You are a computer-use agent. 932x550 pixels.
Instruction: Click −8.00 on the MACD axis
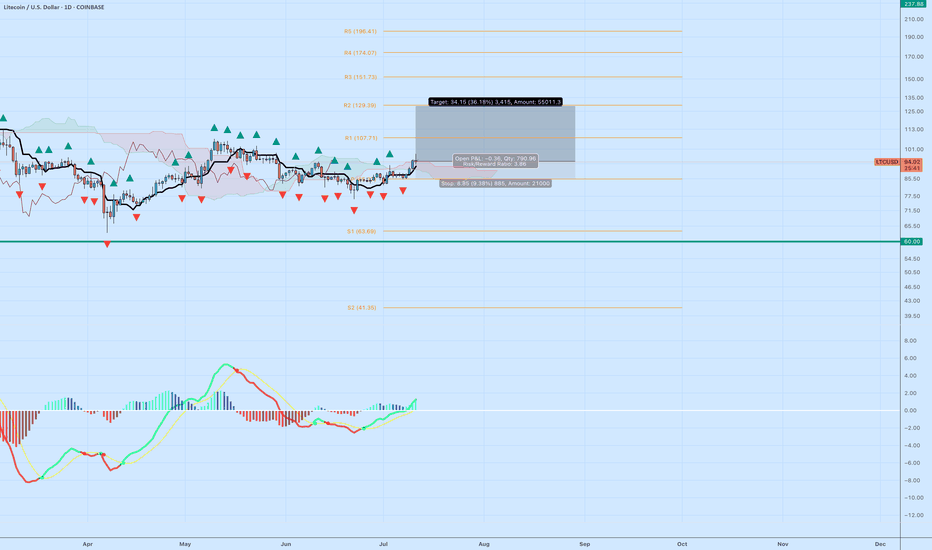[x=912, y=481]
